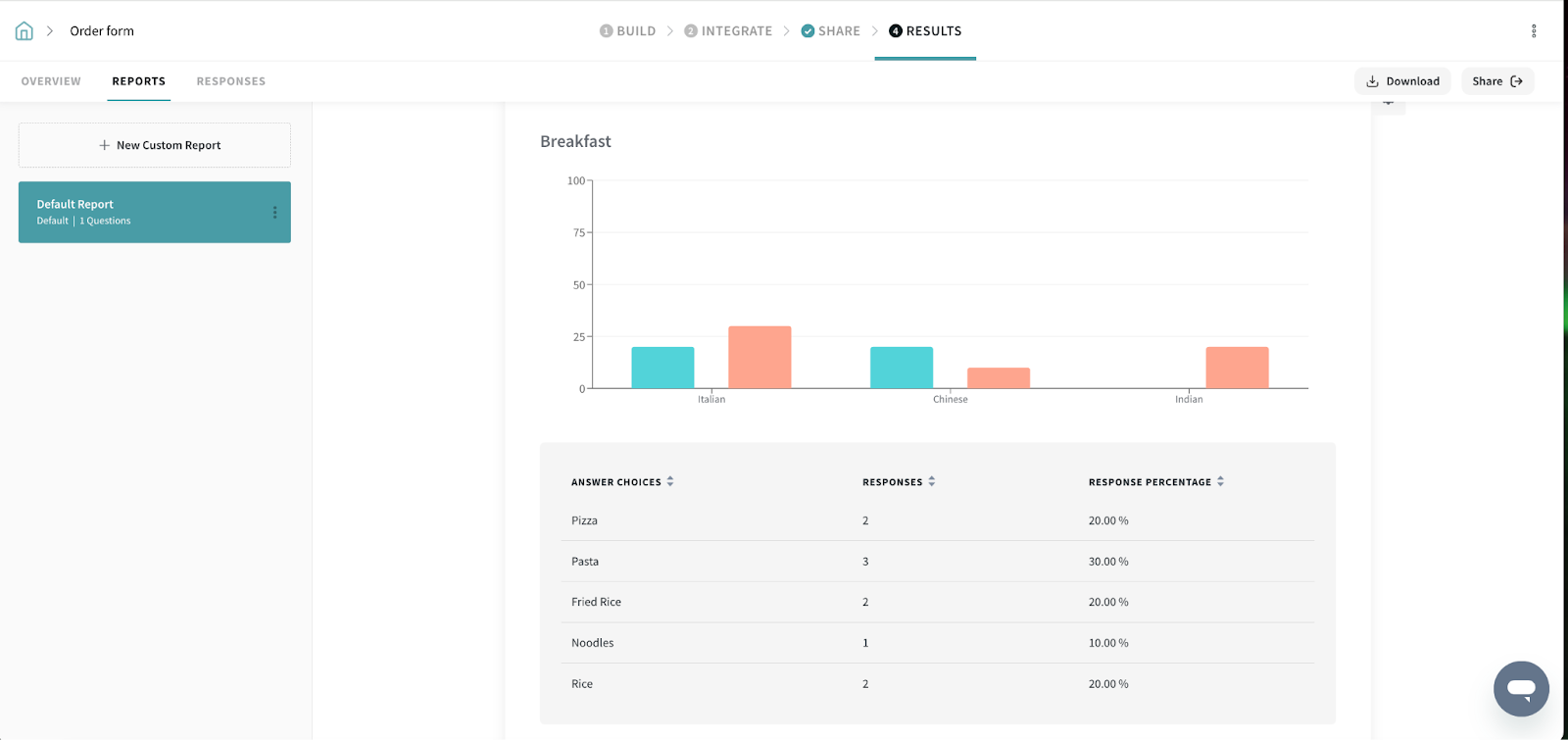
Task: Click the Download button
Action: coord(1402,81)
